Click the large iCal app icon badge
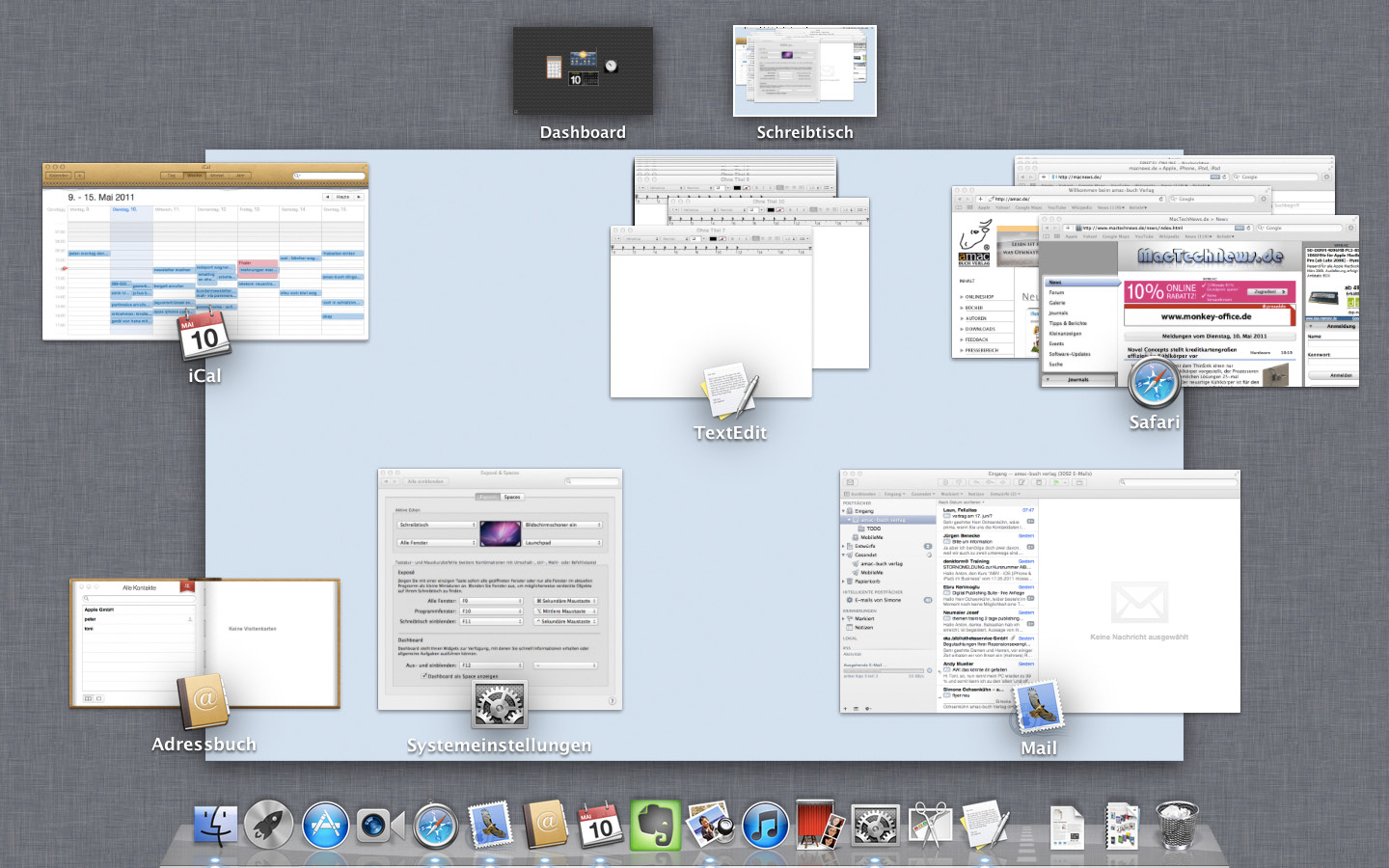 click(204, 336)
